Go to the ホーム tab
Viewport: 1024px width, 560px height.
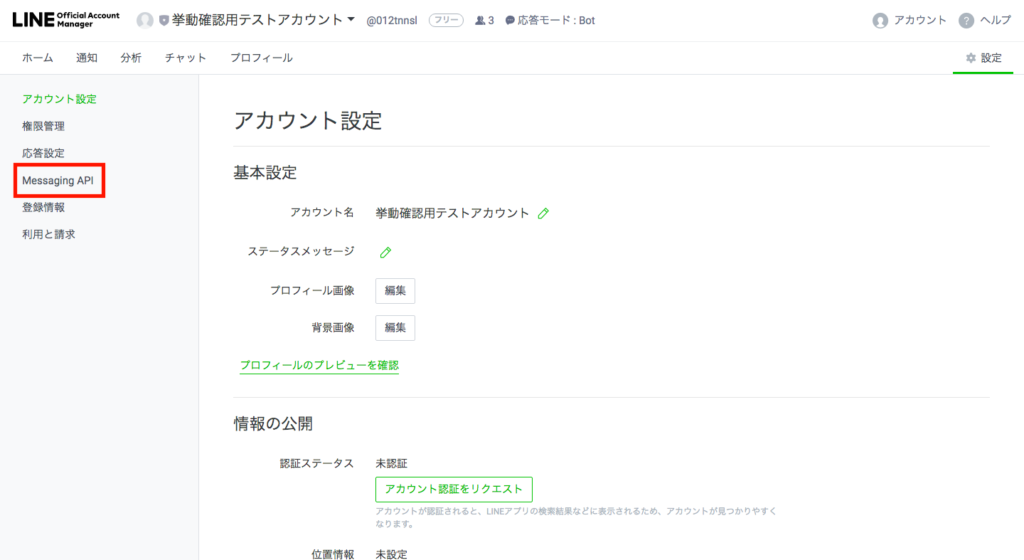pyautogui.click(x=38, y=57)
